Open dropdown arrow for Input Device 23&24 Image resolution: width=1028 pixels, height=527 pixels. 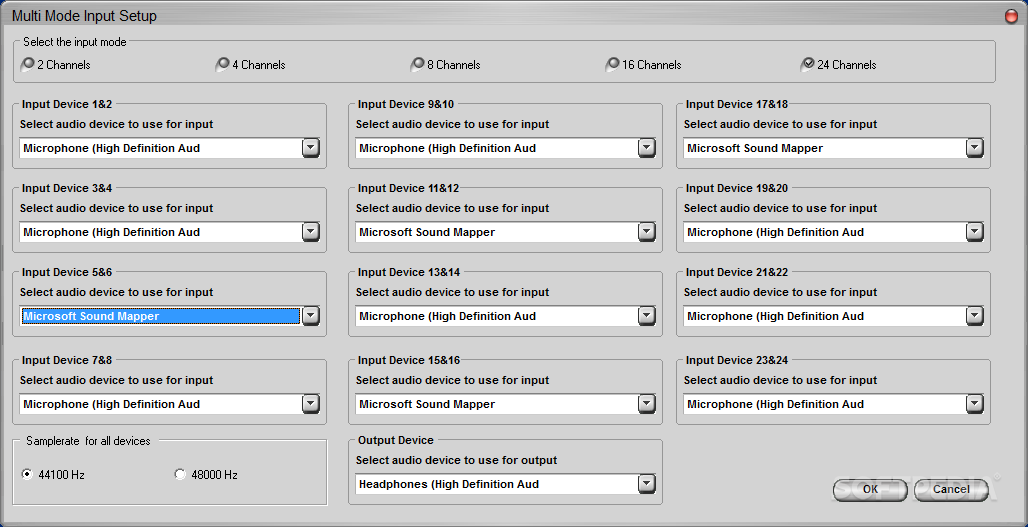point(975,404)
